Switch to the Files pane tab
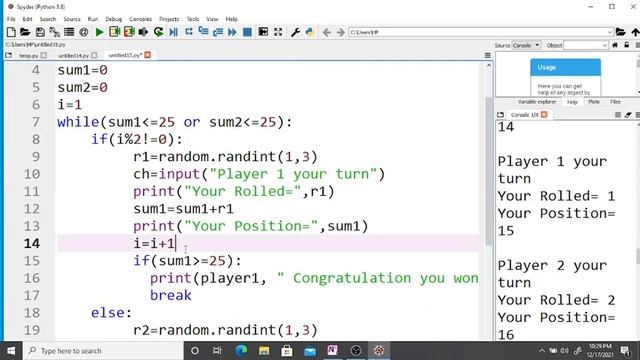 (x=615, y=102)
